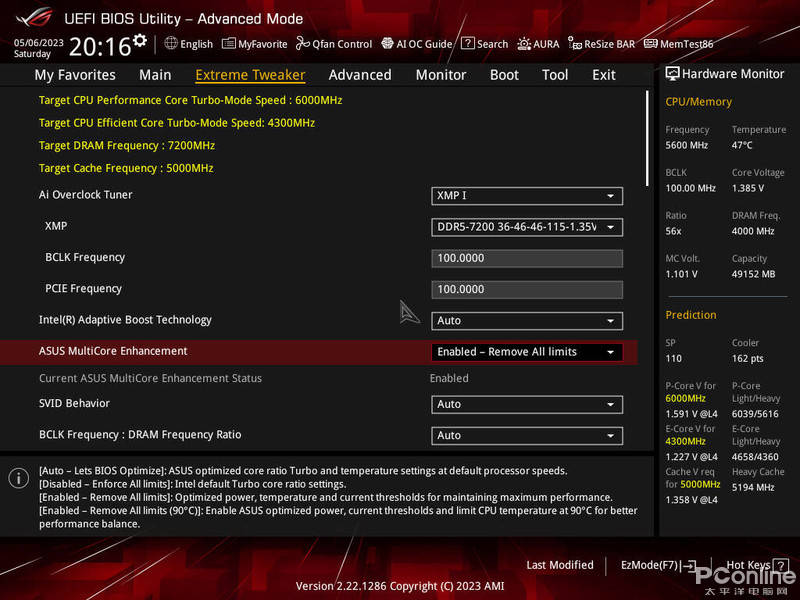Click the BCLK Frequency input field

tap(527, 258)
